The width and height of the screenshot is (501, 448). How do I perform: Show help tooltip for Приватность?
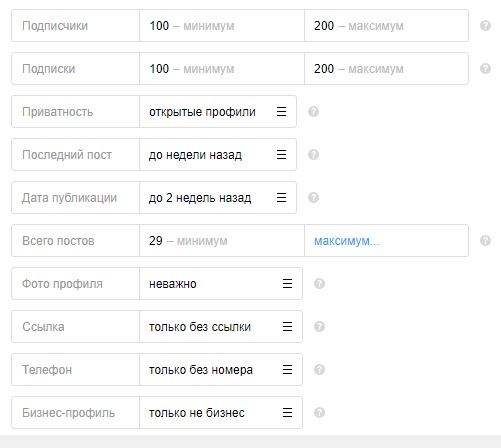(313, 112)
